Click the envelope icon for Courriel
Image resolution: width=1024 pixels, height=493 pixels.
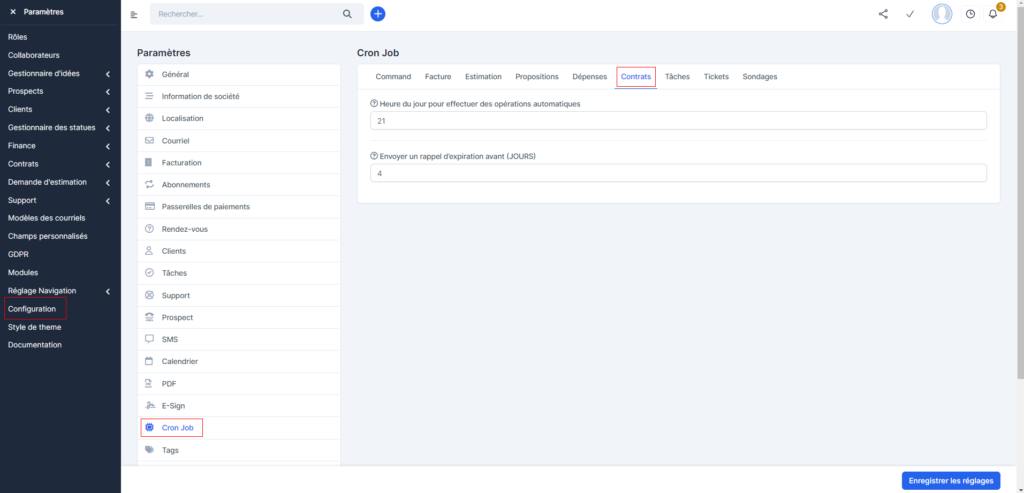coord(149,140)
